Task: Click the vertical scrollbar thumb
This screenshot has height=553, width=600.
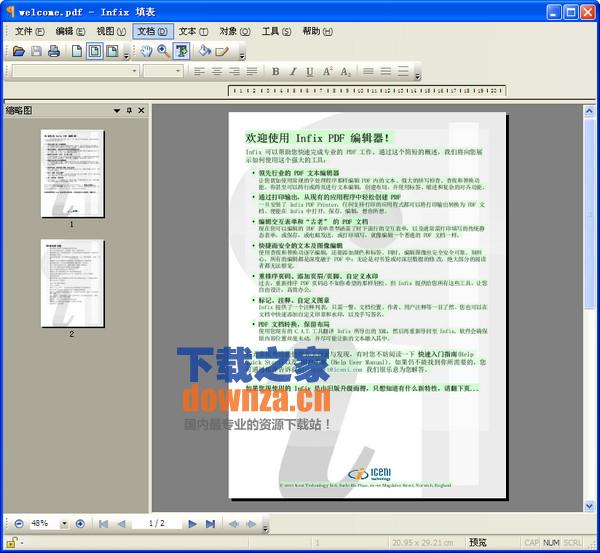Action: tap(589, 213)
